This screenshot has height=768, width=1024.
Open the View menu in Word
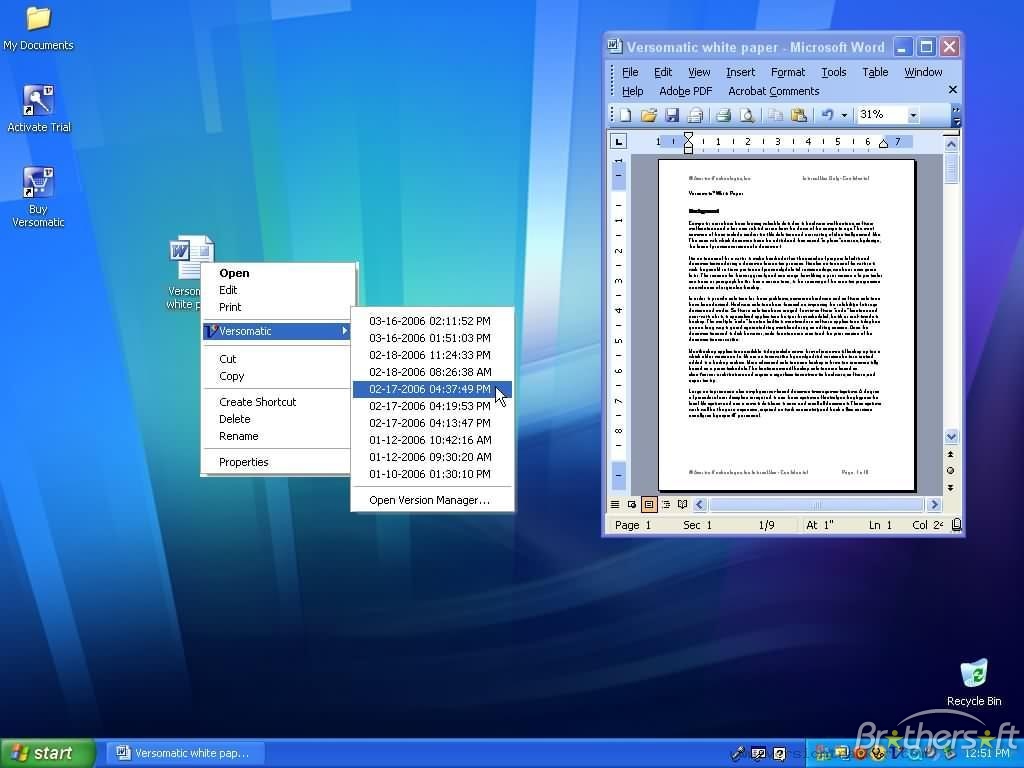(699, 72)
